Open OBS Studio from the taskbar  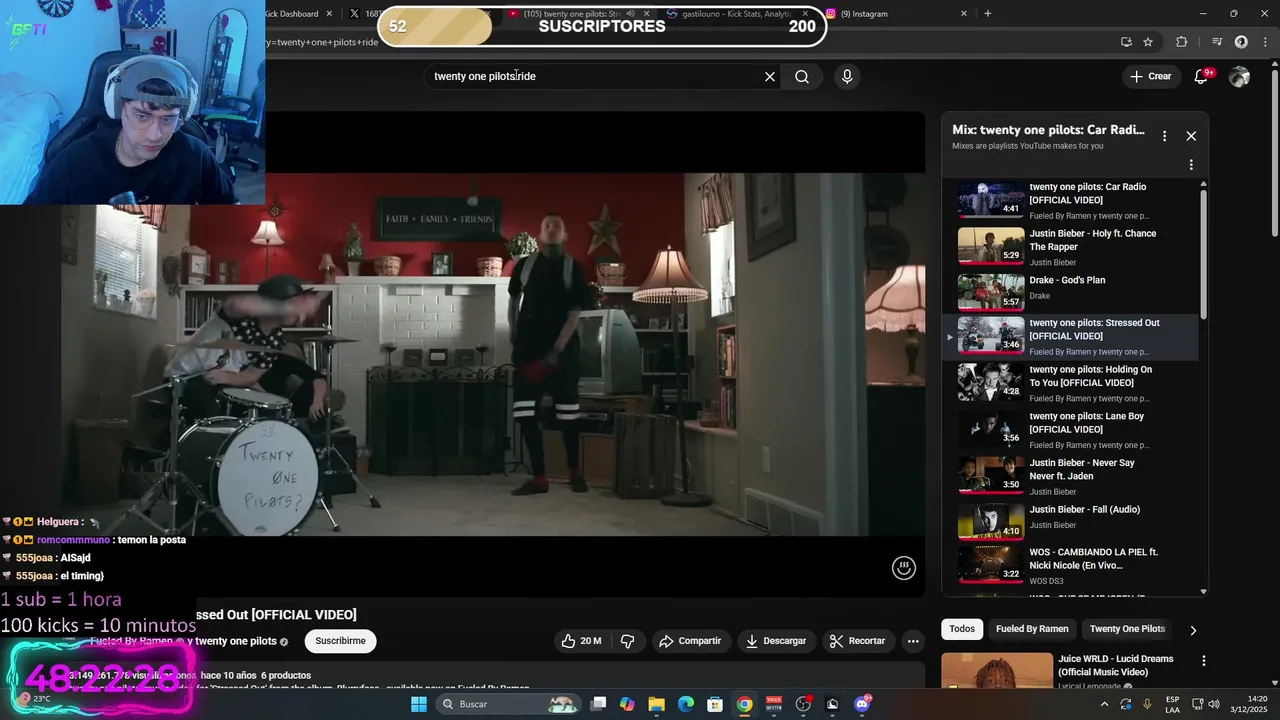[x=803, y=704]
